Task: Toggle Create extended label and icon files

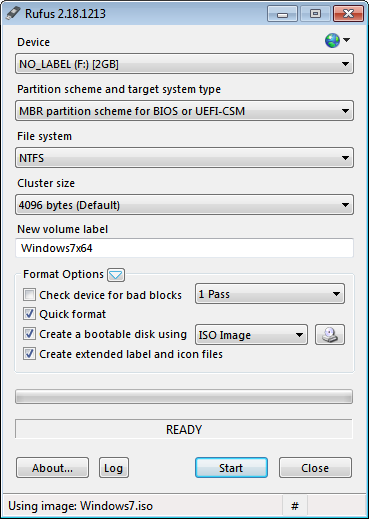Action: point(29,354)
